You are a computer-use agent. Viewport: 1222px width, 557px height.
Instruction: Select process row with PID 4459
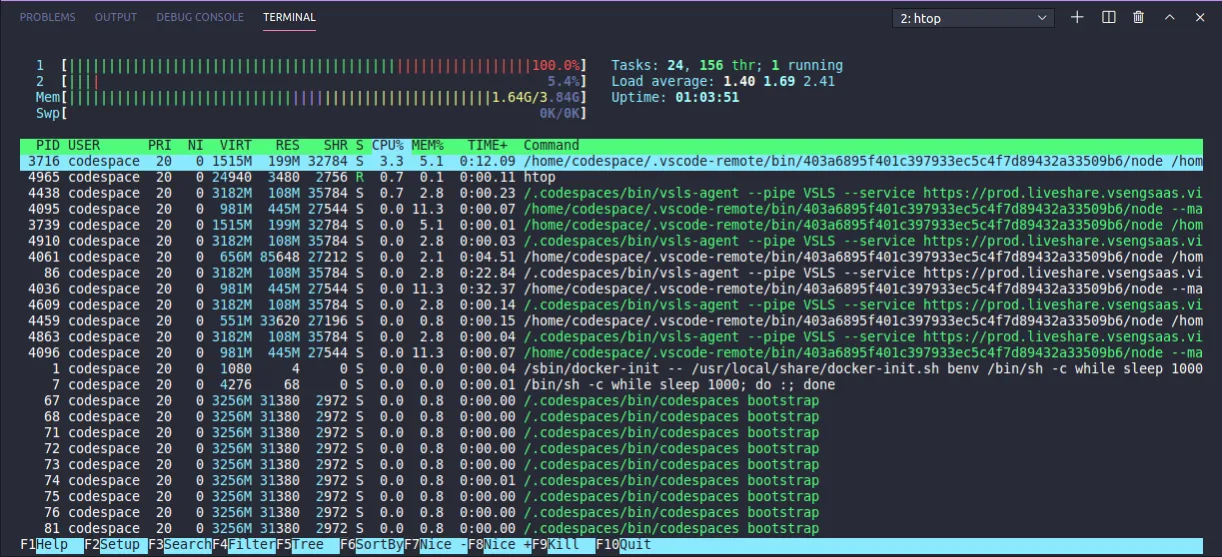click(x=611, y=321)
